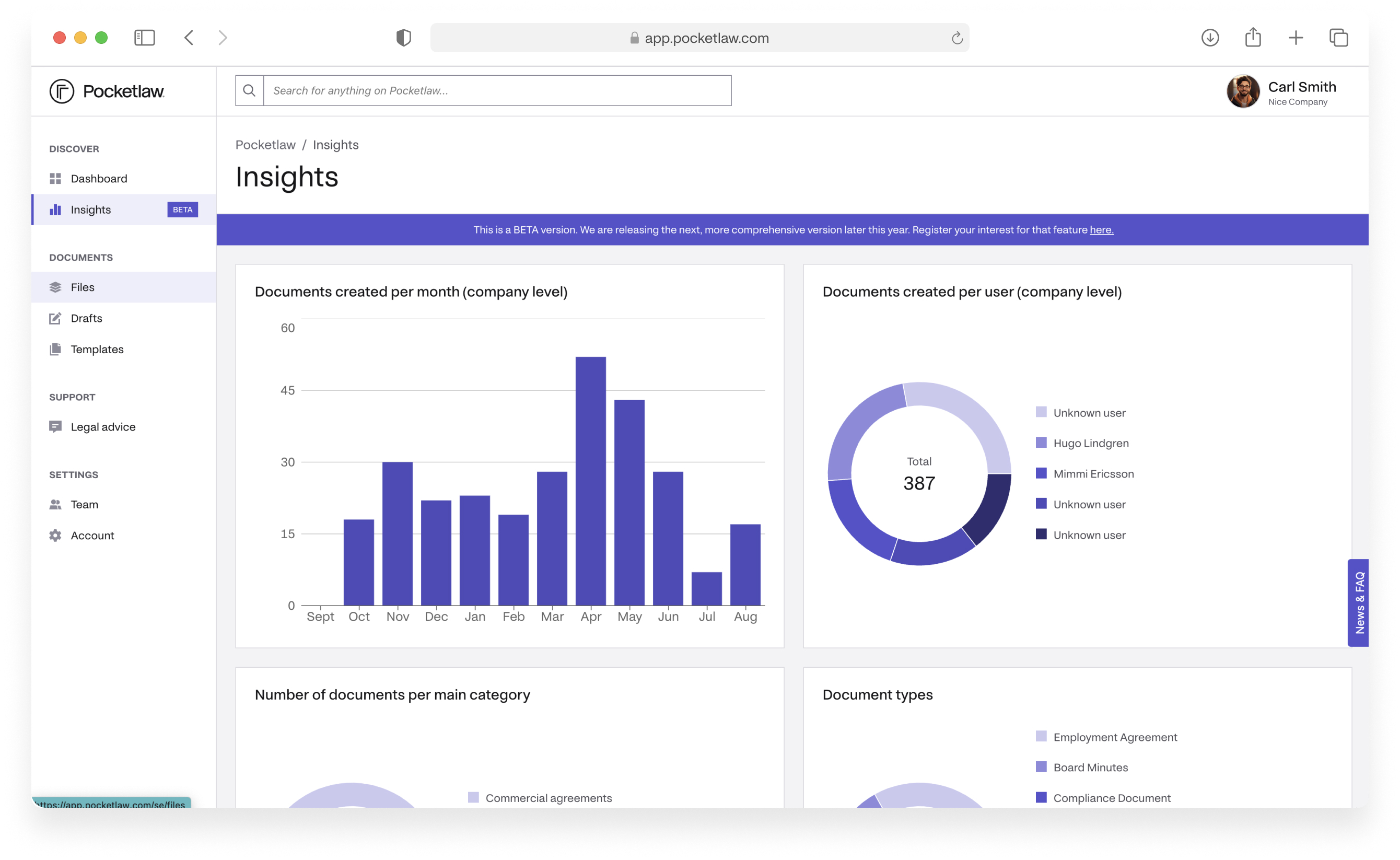Type in the Pocketlaw search field
The height and width of the screenshot is (860, 1400).
tap(496, 90)
